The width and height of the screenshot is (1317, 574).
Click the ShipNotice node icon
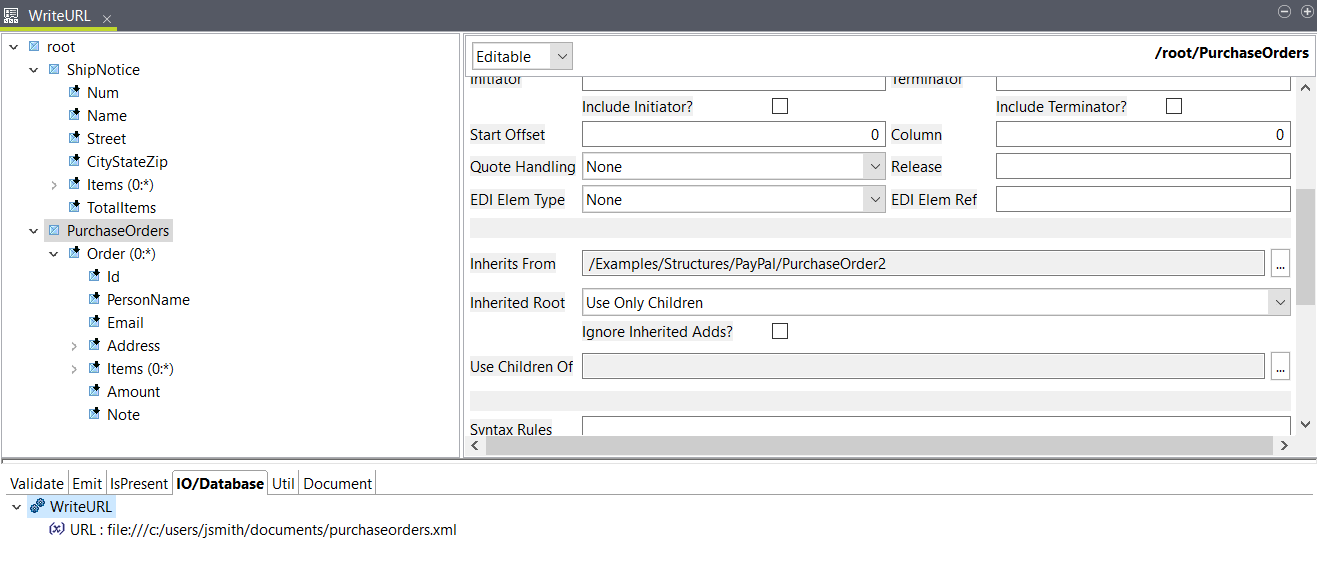(55, 70)
